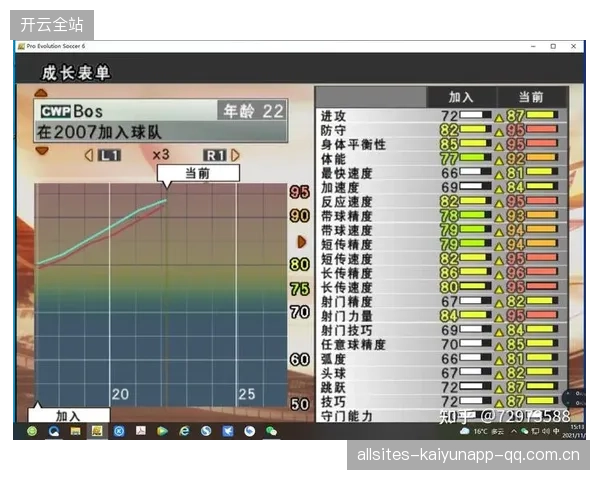Select the 射门力量 stat row
The width and height of the screenshot is (600, 480).
click(x=441, y=316)
